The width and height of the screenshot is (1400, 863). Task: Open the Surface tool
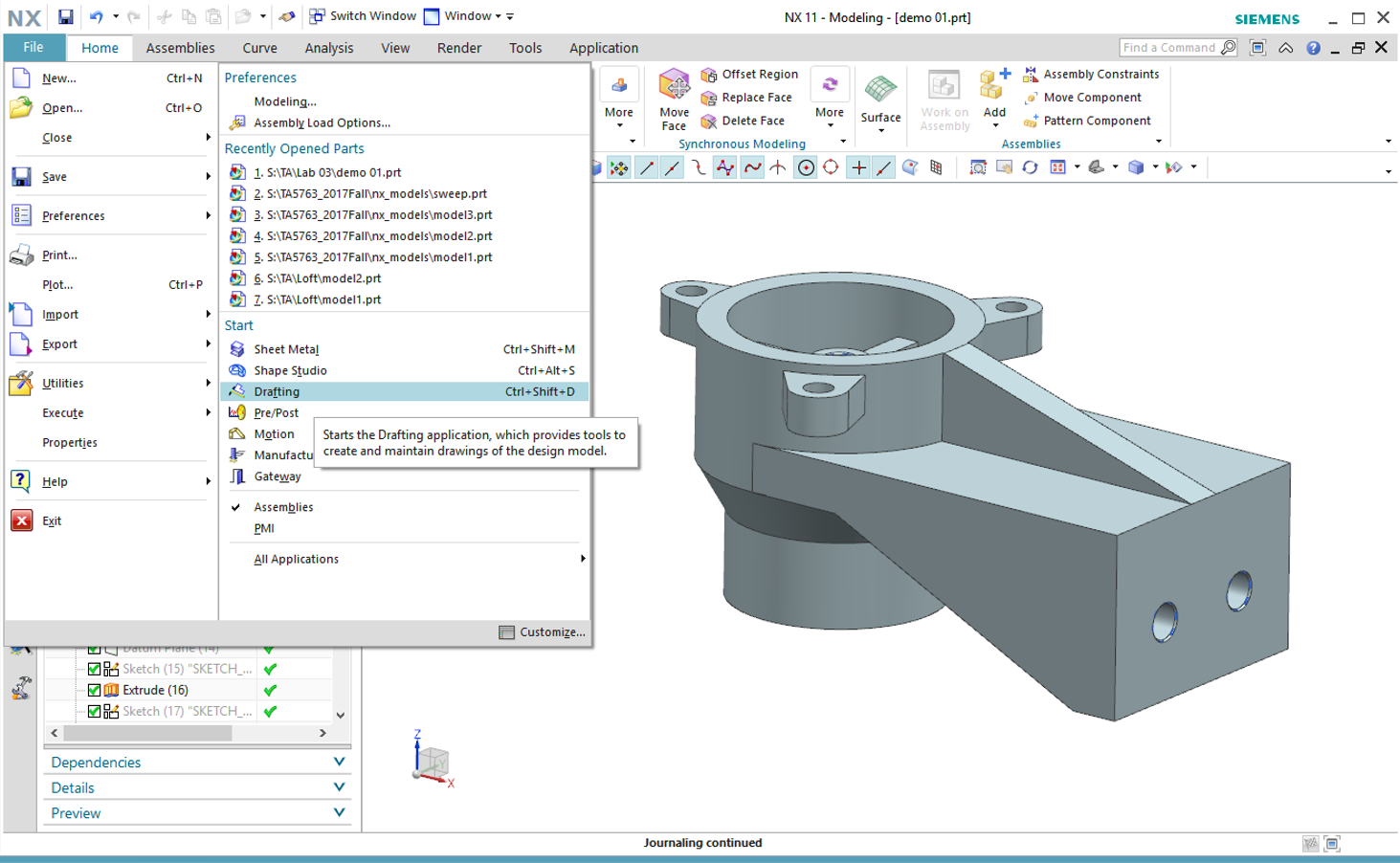point(880,100)
